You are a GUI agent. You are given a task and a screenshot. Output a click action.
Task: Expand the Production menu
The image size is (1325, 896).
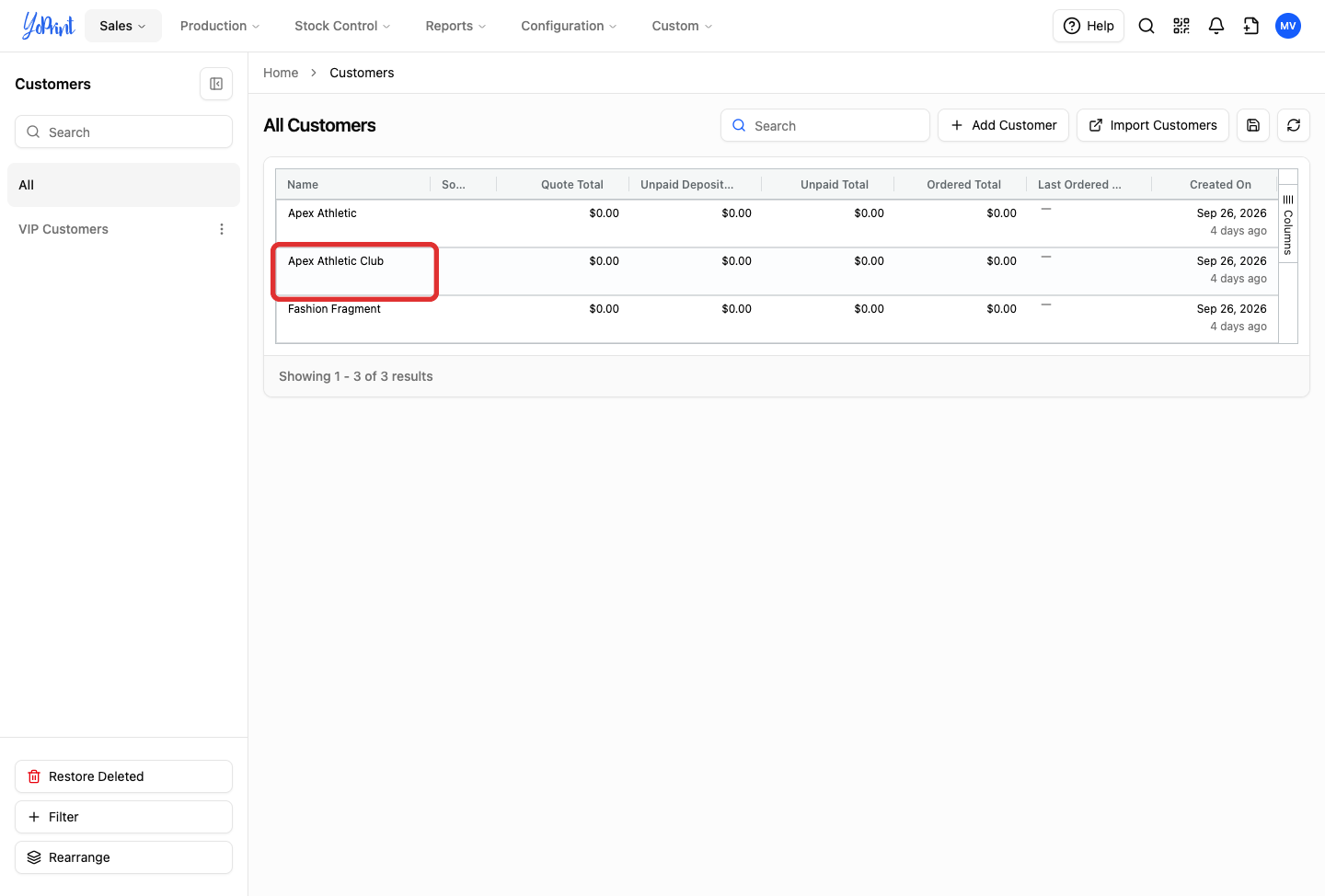220,26
